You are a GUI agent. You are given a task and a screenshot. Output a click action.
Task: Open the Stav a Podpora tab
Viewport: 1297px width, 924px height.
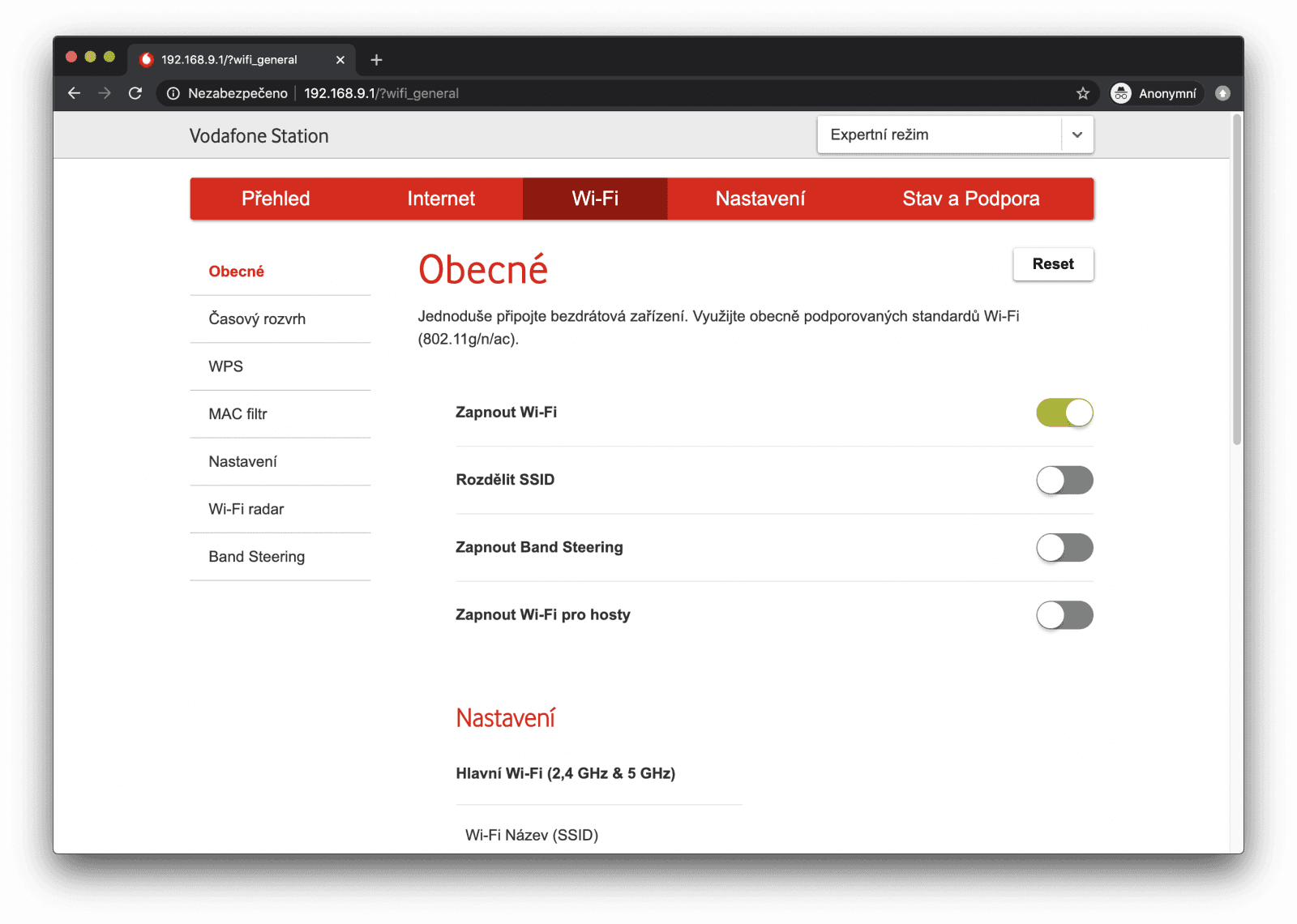[x=970, y=199]
